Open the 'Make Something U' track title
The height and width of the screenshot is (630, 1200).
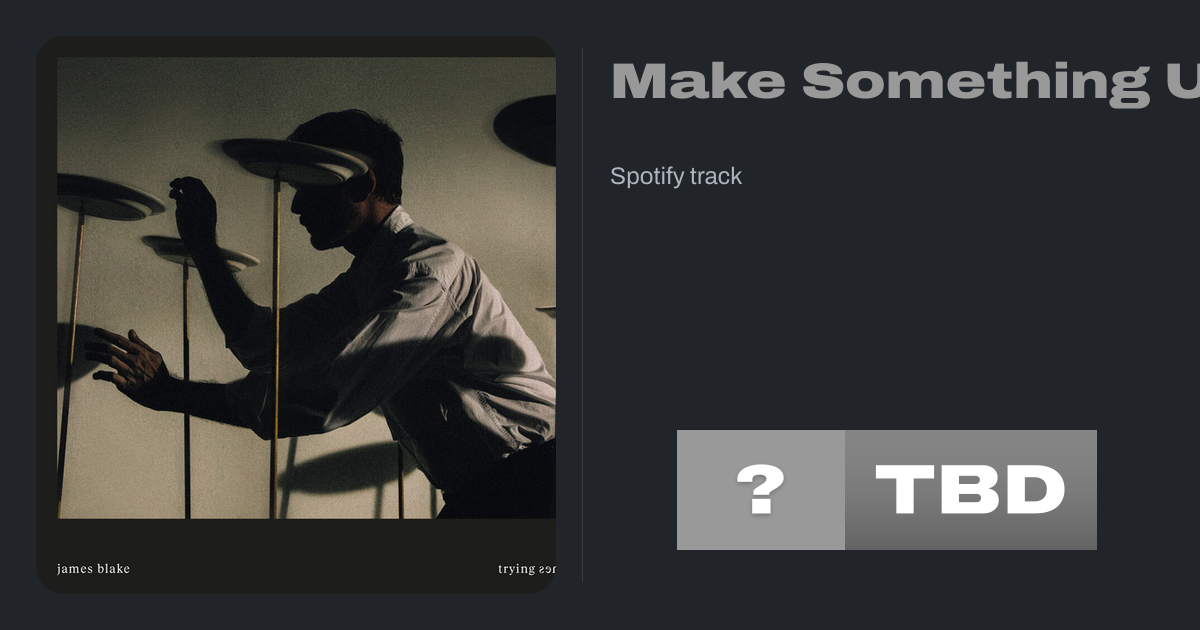905,80
